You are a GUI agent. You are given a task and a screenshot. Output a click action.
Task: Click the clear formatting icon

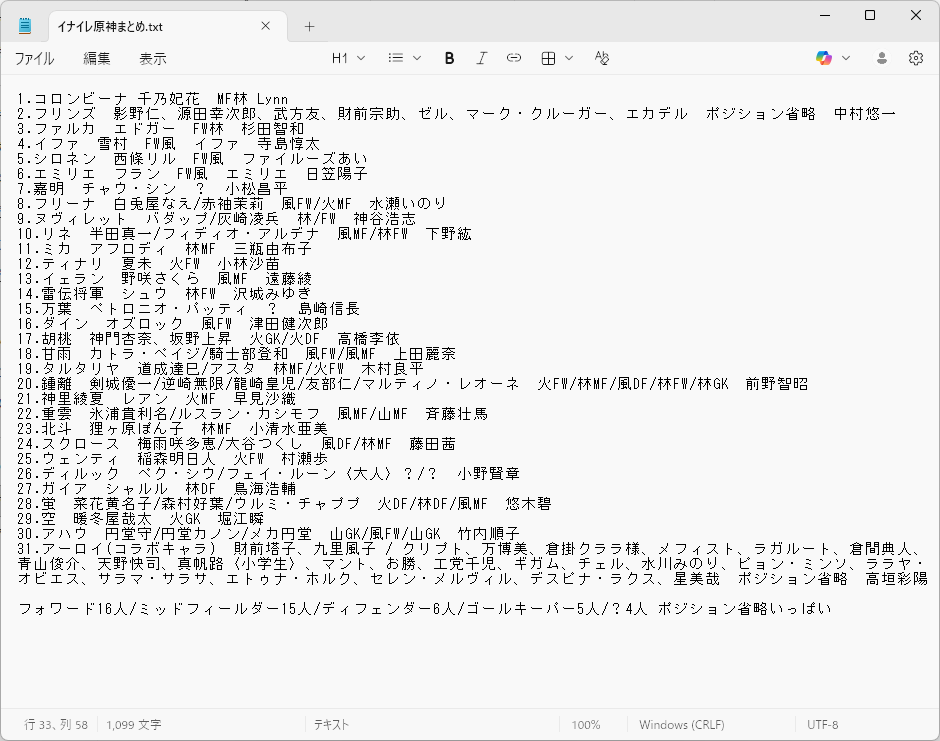[601, 58]
